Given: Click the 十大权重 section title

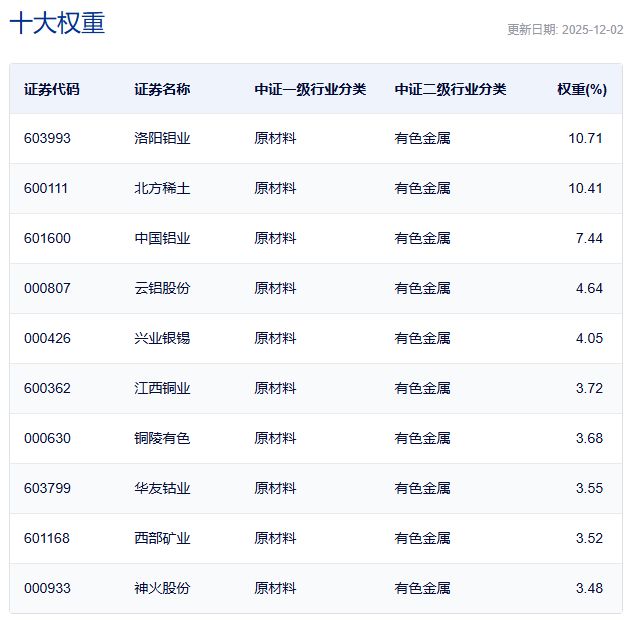Looking at the screenshot, I should coord(57,24).
